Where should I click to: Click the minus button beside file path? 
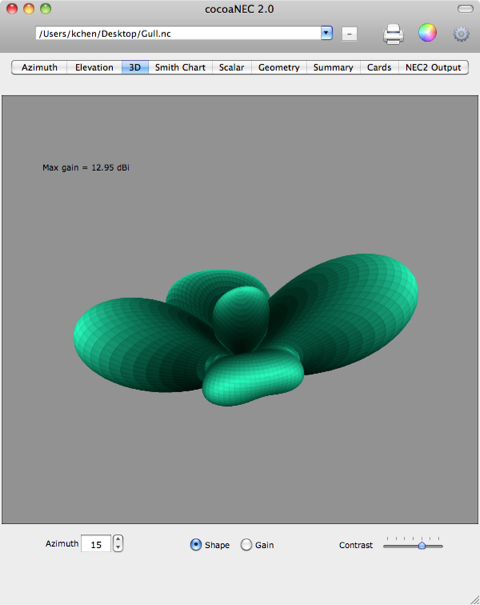pos(349,34)
